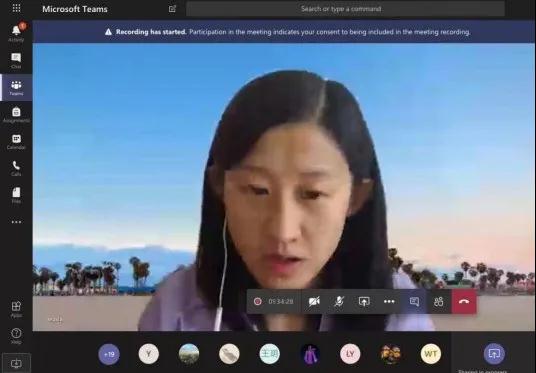This screenshot has width=536, height=373.
Task: Go to Assignments in sidebar
Action: [x=16, y=115]
